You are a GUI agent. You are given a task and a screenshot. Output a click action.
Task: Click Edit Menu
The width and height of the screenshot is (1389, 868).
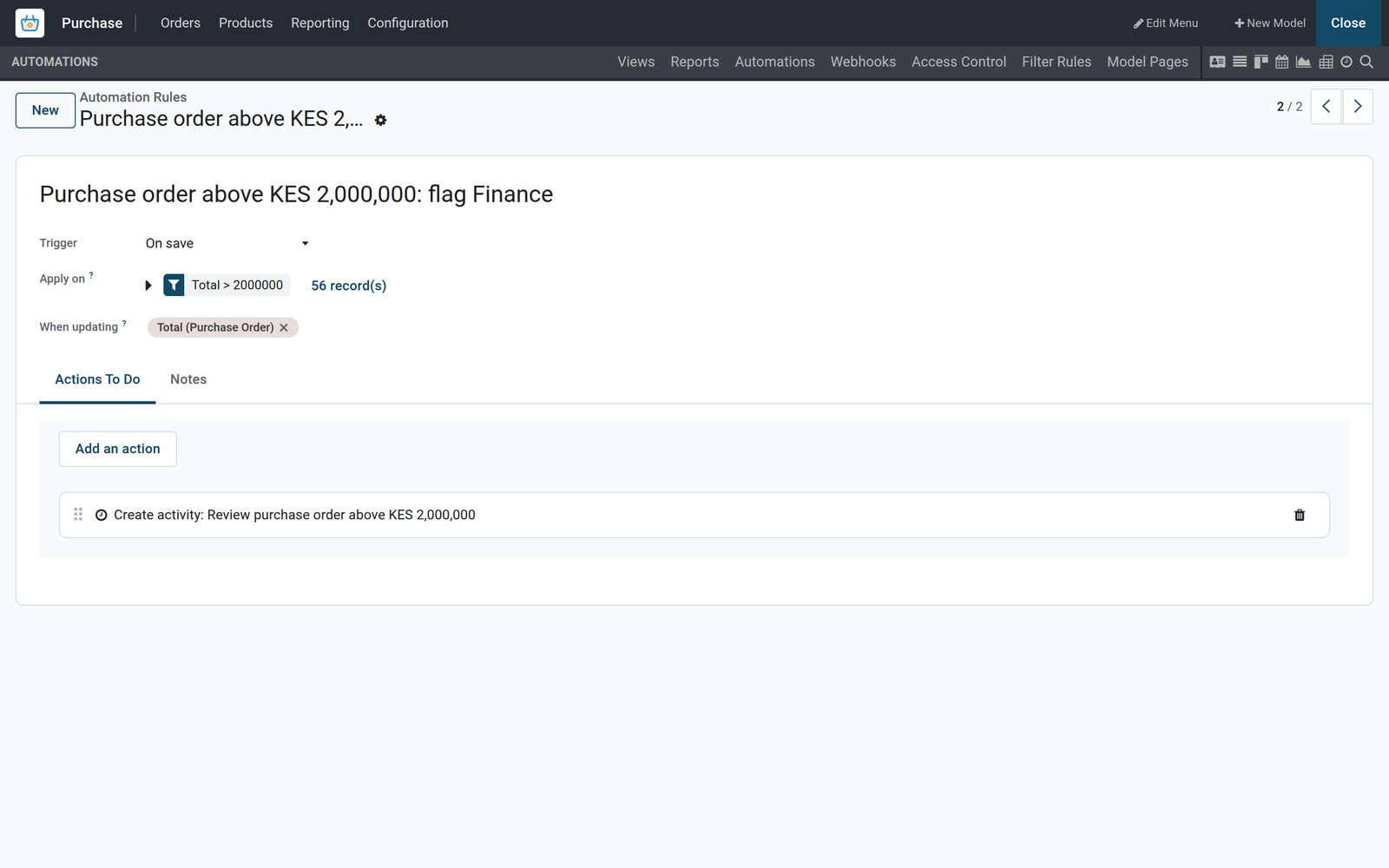tap(1166, 23)
